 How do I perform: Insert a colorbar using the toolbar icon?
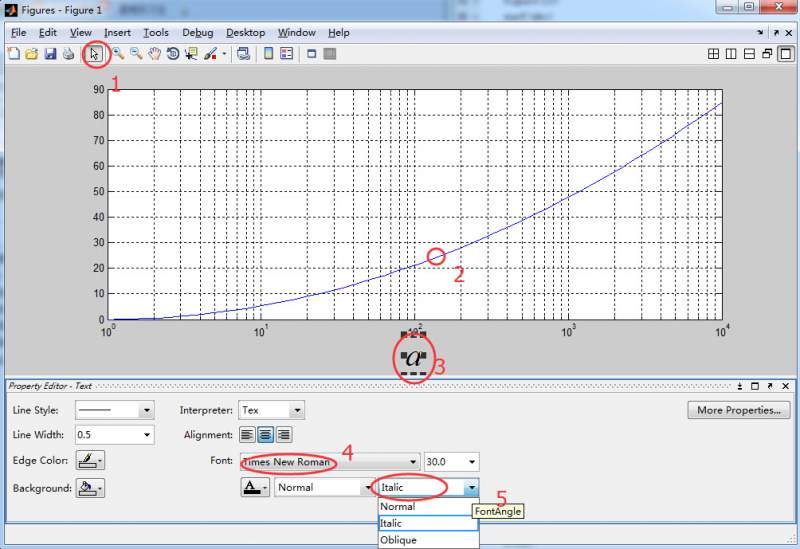point(268,54)
